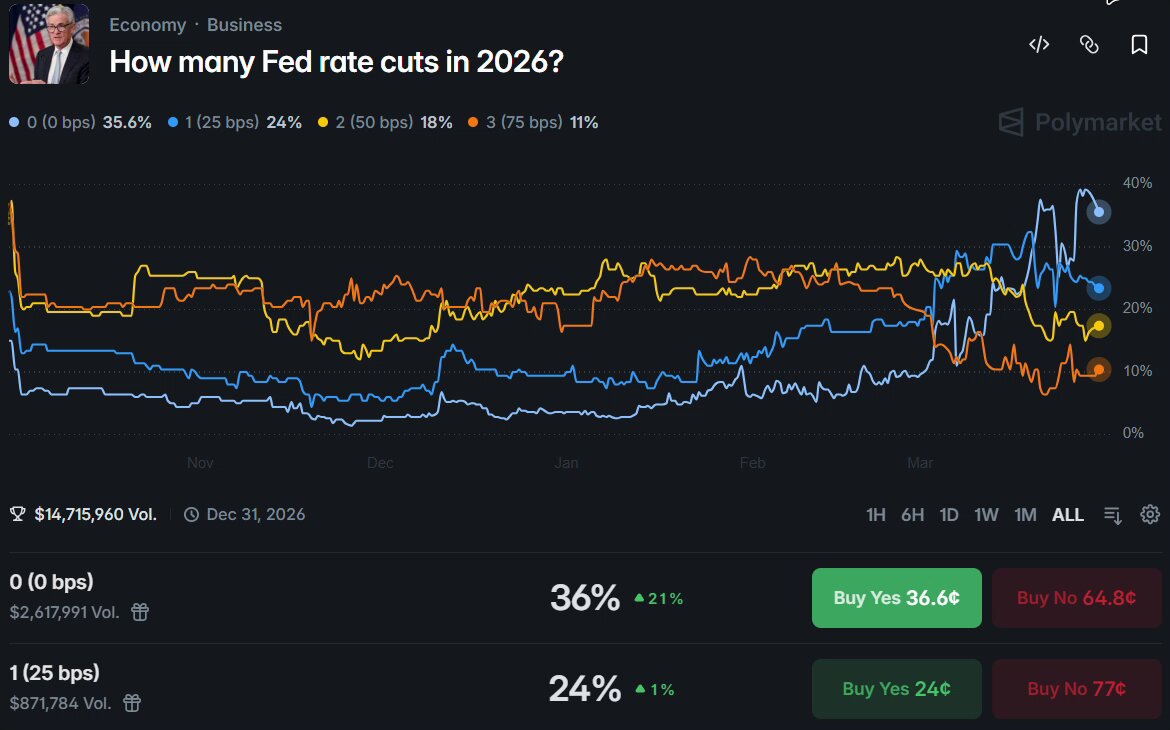
Task: Click the orange 3 (75 bps) legend dot
Action: click(x=473, y=122)
